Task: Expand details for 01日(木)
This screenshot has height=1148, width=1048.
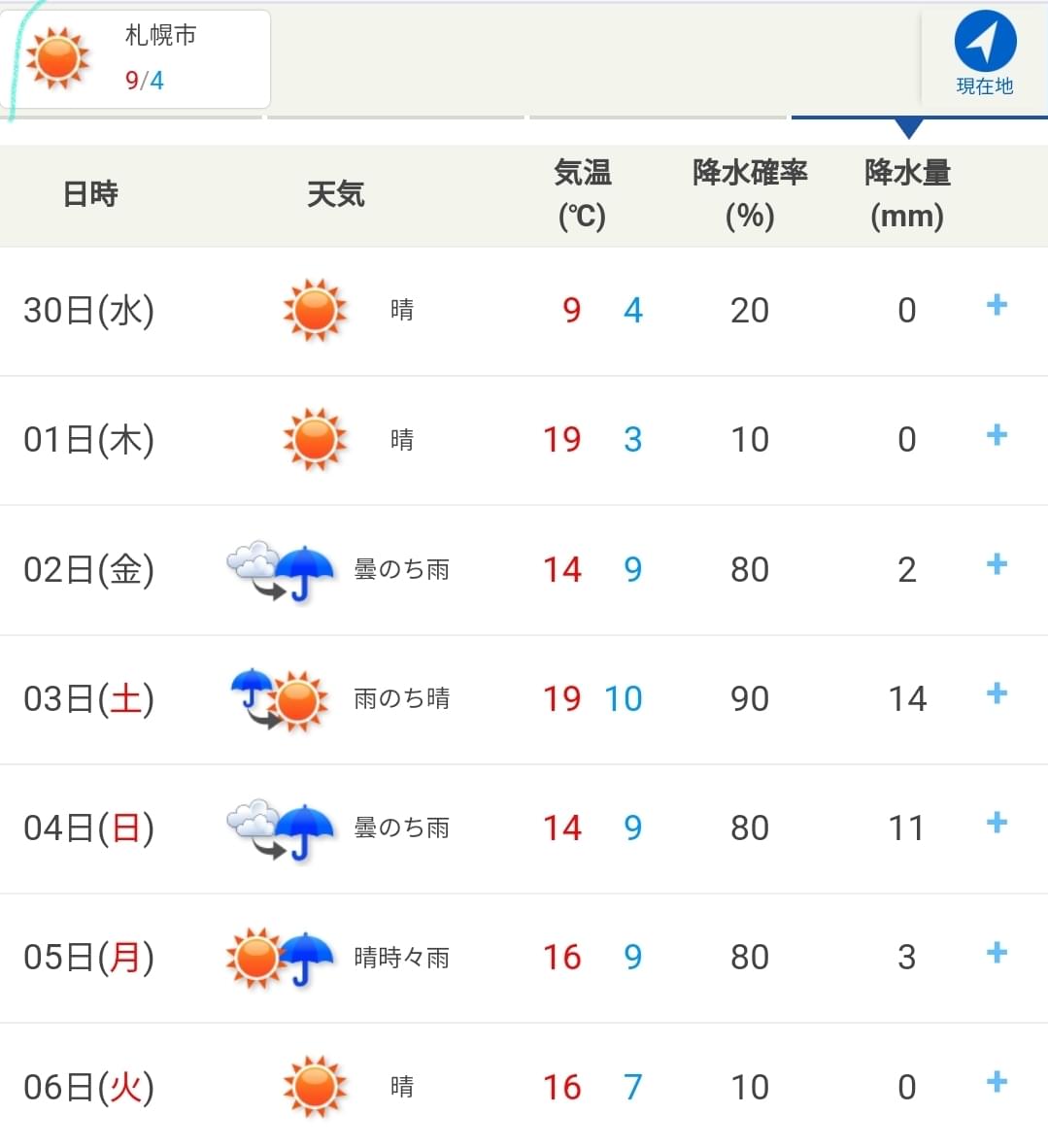Action: tap(997, 435)
